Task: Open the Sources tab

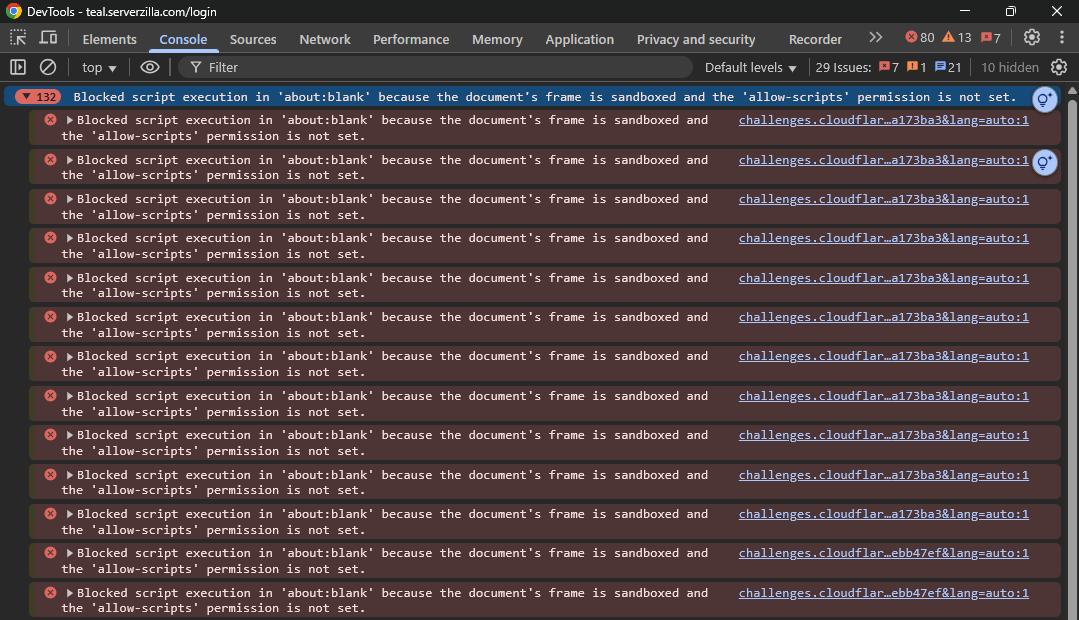Action: coord(253,39)
